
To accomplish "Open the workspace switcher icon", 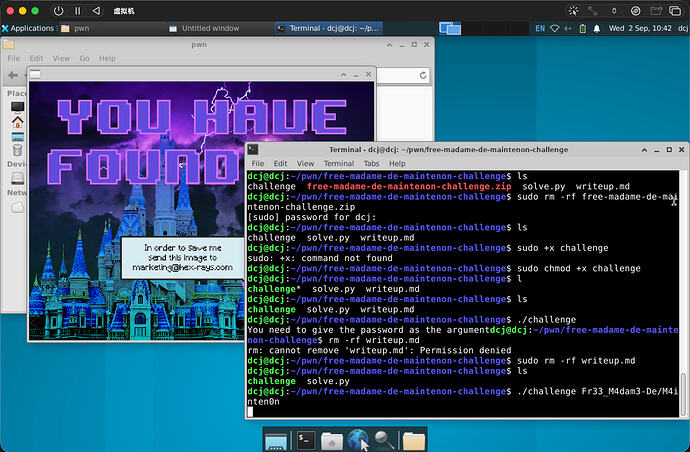I will 450,29.
